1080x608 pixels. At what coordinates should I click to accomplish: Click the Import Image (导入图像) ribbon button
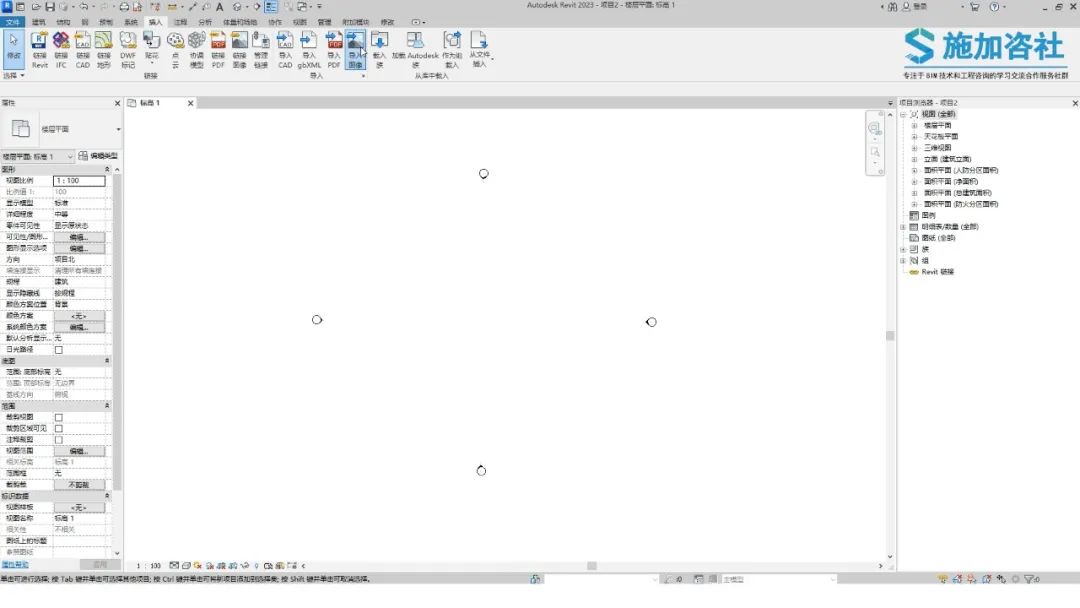point(355,50)
